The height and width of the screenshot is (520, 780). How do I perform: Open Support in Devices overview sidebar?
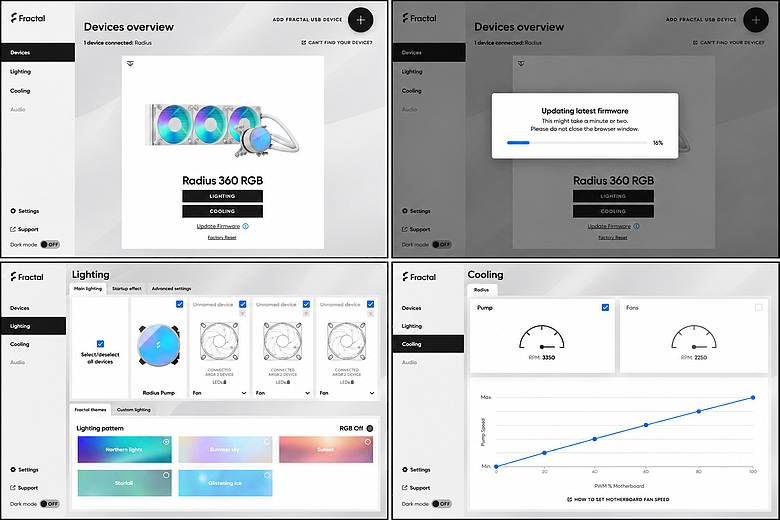(x=24, y=229)
